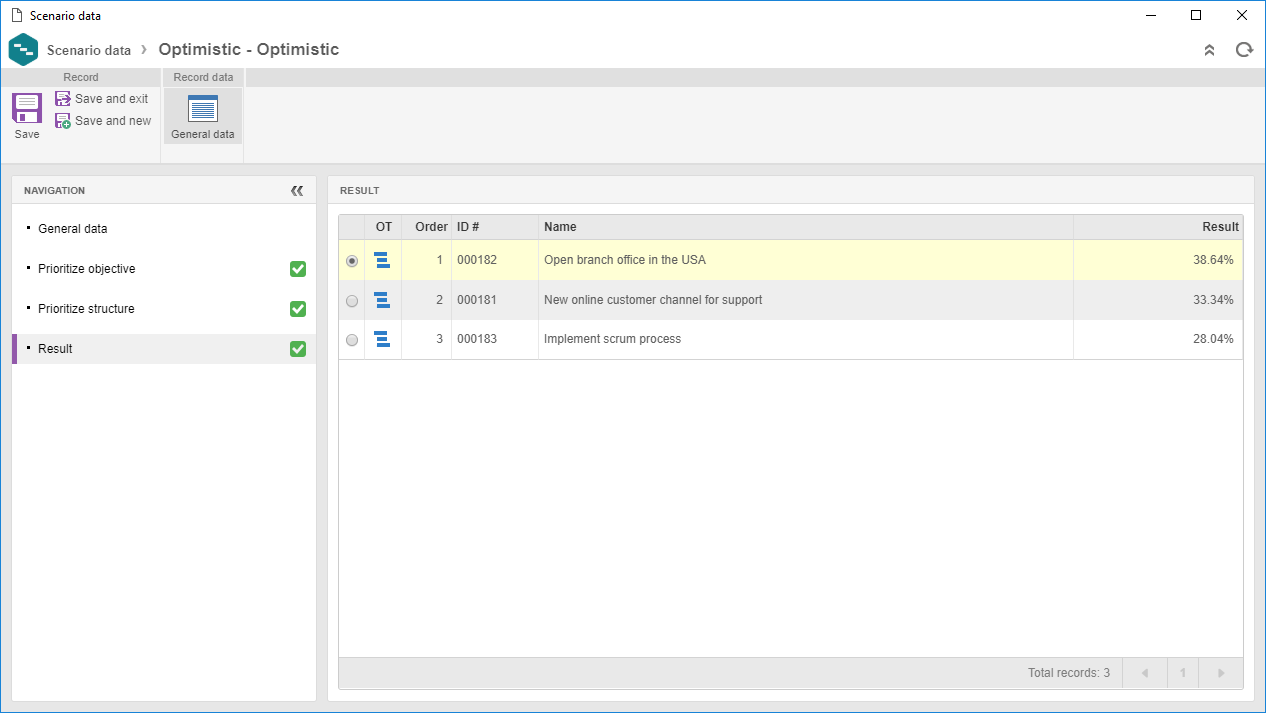Click the ID cell 000181
Screen dimensions: 1266x713
tap(477, 300)
